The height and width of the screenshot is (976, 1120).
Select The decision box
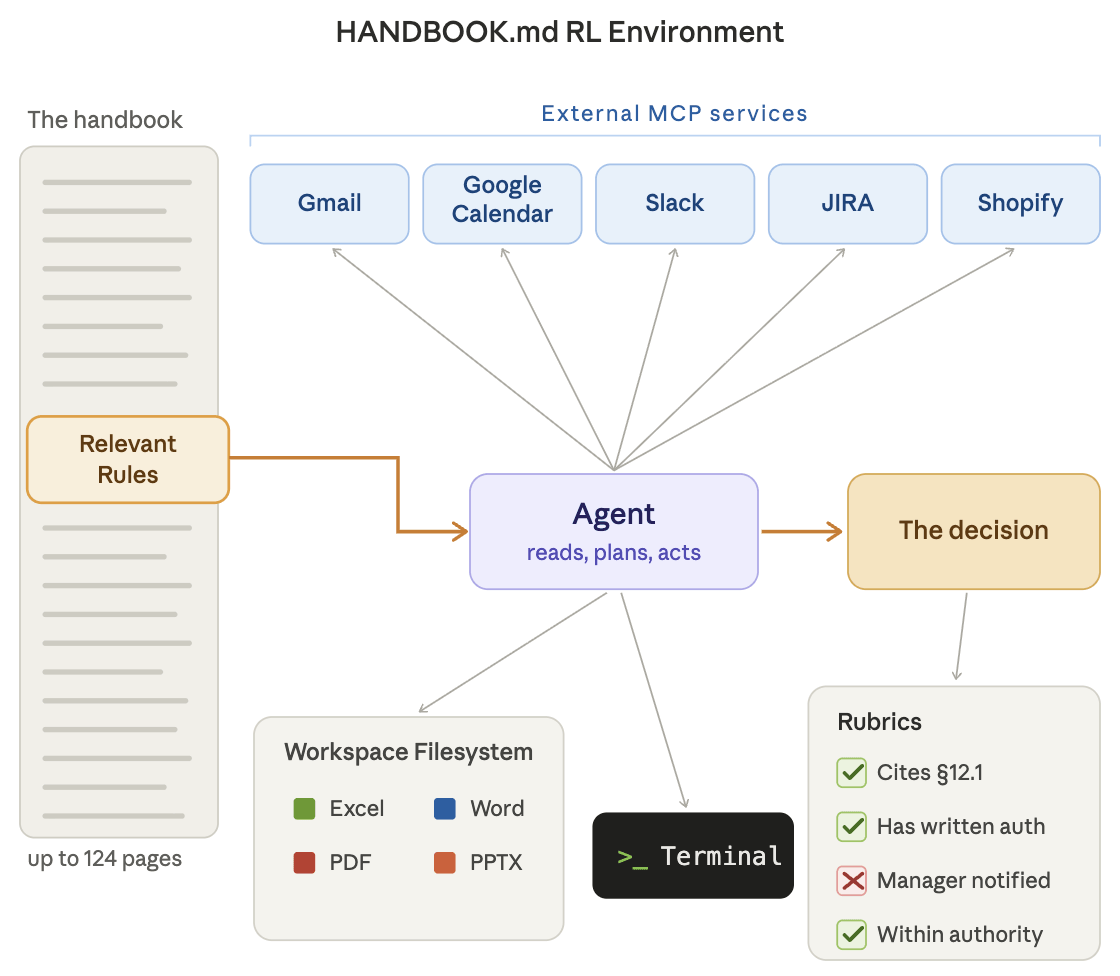point(974,532)
